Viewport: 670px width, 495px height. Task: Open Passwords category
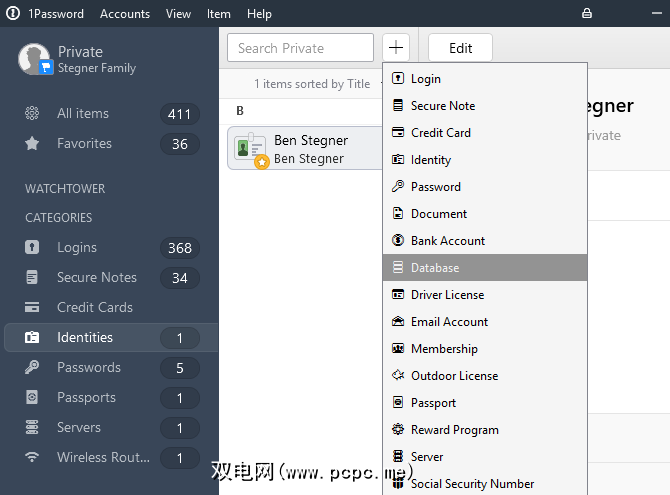(x=111, y=368)
